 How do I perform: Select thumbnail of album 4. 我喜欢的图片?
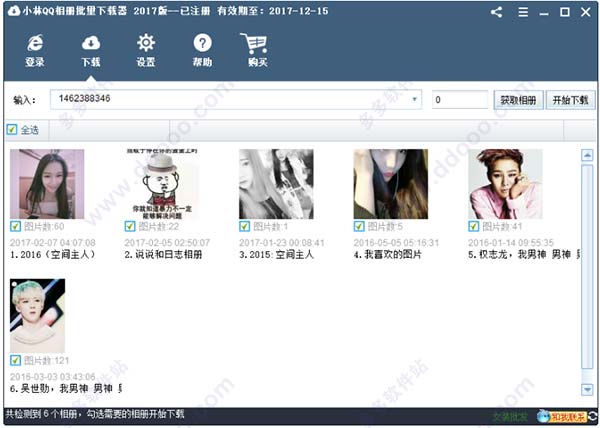tap(390, 184)
